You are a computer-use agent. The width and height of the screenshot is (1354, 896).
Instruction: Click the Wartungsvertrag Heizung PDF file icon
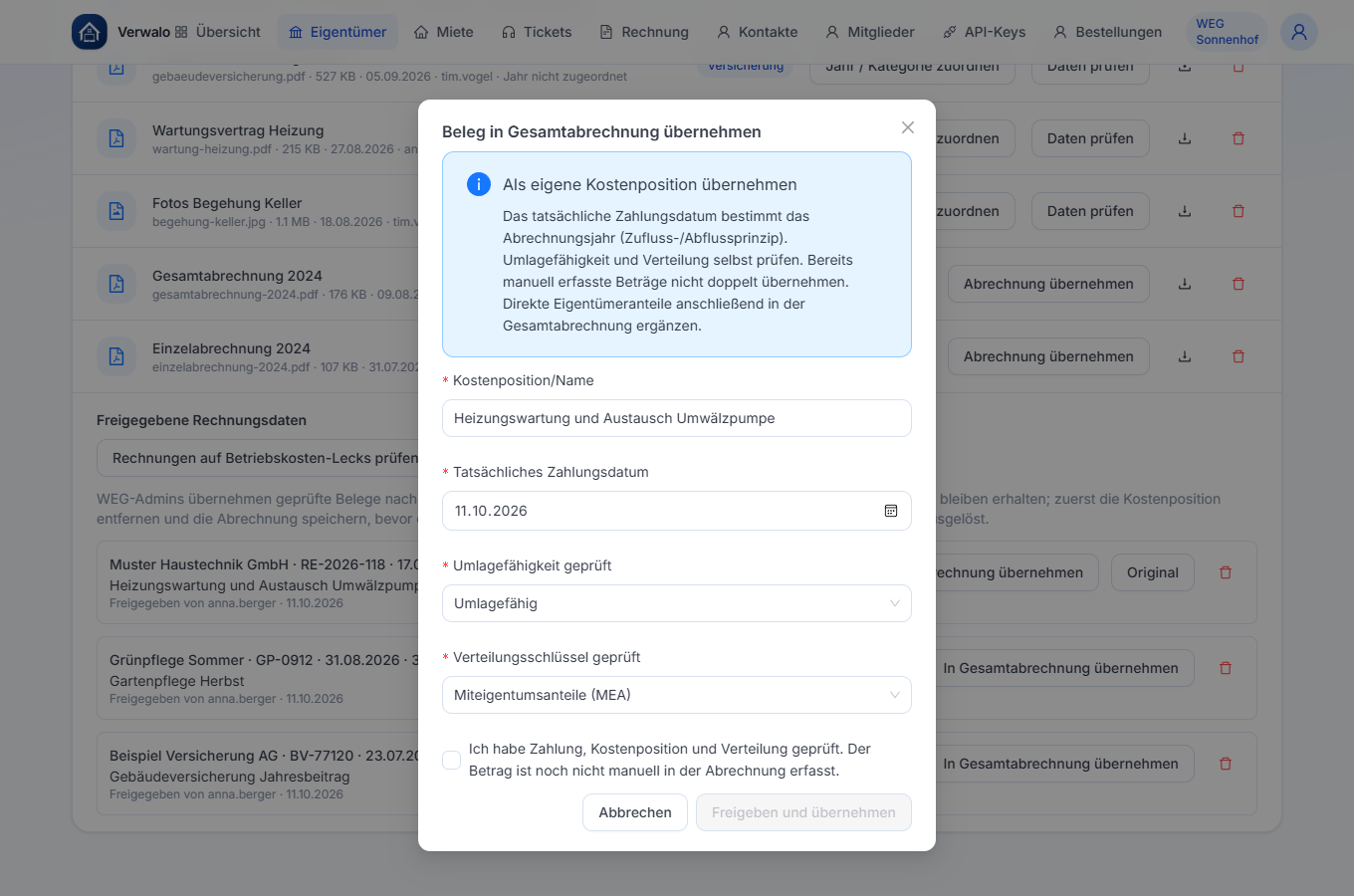tap(116, 138)
